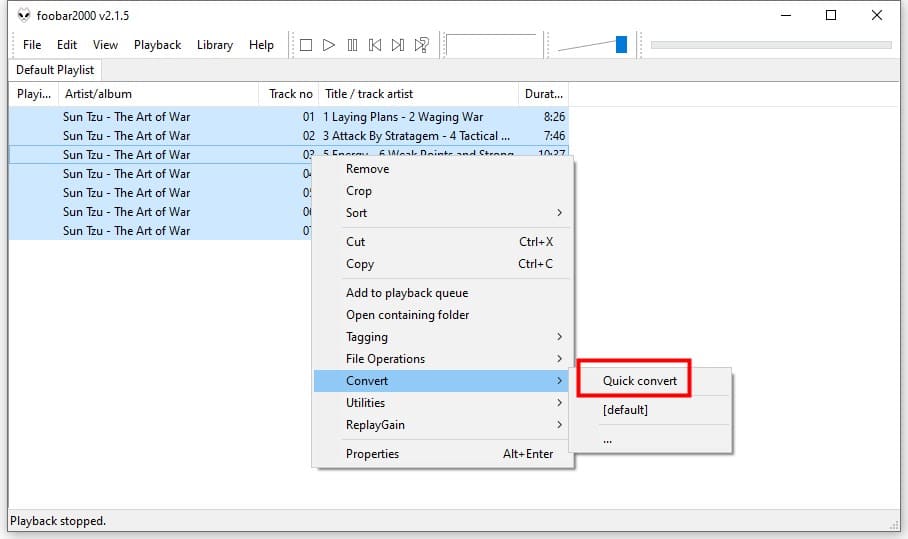
Task: Open the Edit menu
Action: [67, 45]
